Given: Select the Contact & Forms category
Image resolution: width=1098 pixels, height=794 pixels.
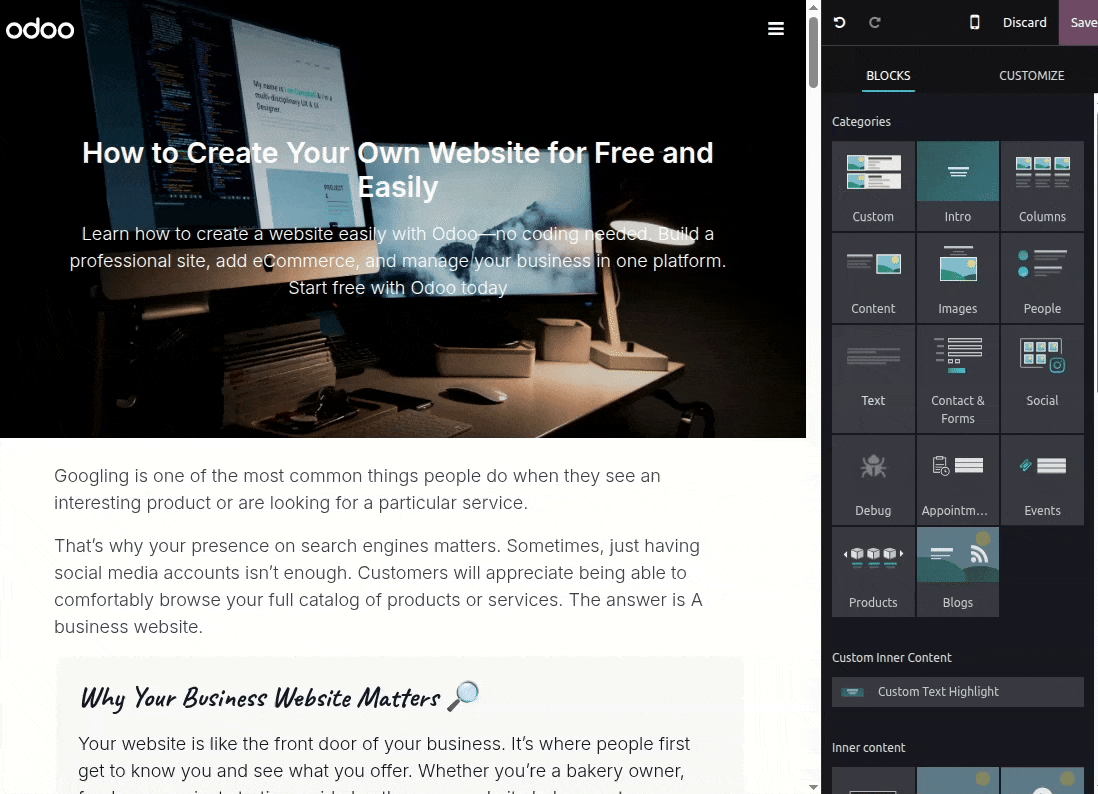Looking at the screenshot, I should pyautogui.click(x=957, y=379).
